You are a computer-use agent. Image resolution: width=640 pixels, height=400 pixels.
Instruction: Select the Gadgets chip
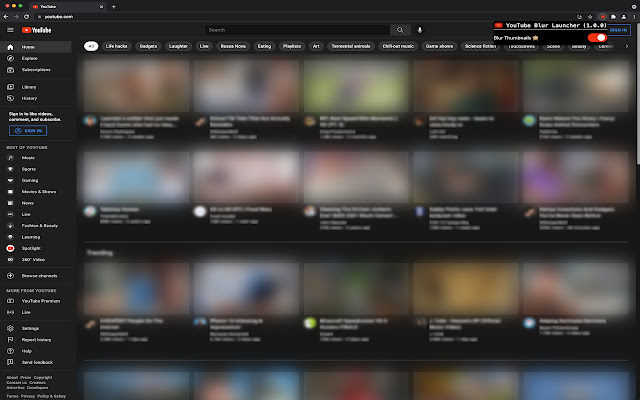(x=148, y=46)
